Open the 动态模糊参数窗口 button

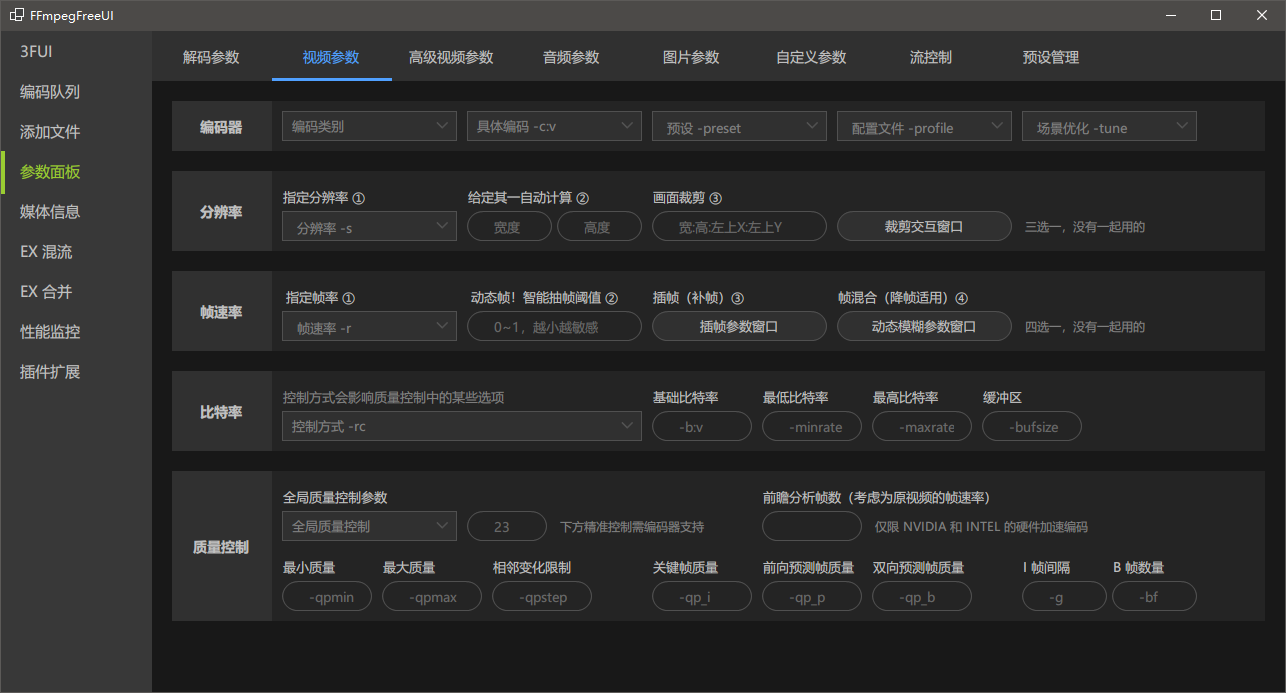point(924,326)
